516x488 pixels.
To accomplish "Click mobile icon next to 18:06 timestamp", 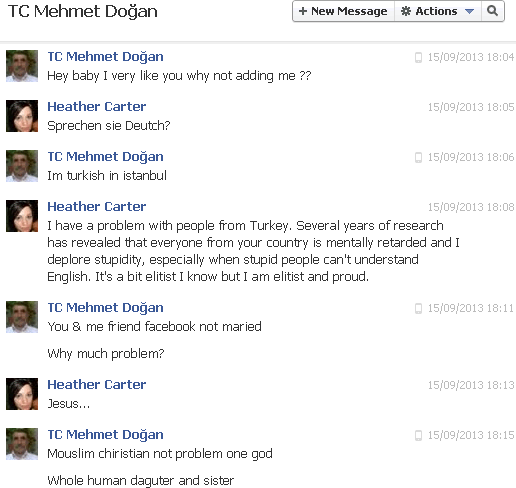I will click(418, 157).
